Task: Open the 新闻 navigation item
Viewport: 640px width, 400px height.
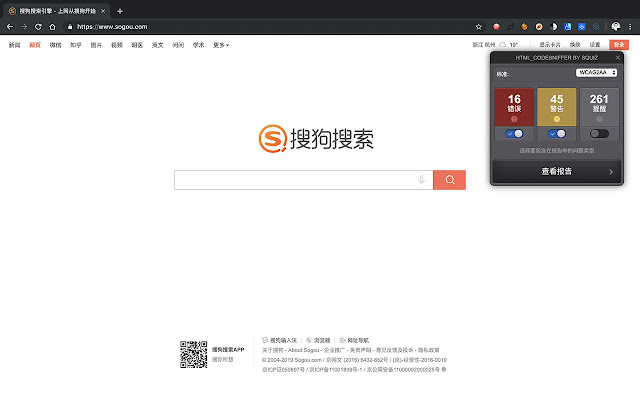Action: point(14,45)
